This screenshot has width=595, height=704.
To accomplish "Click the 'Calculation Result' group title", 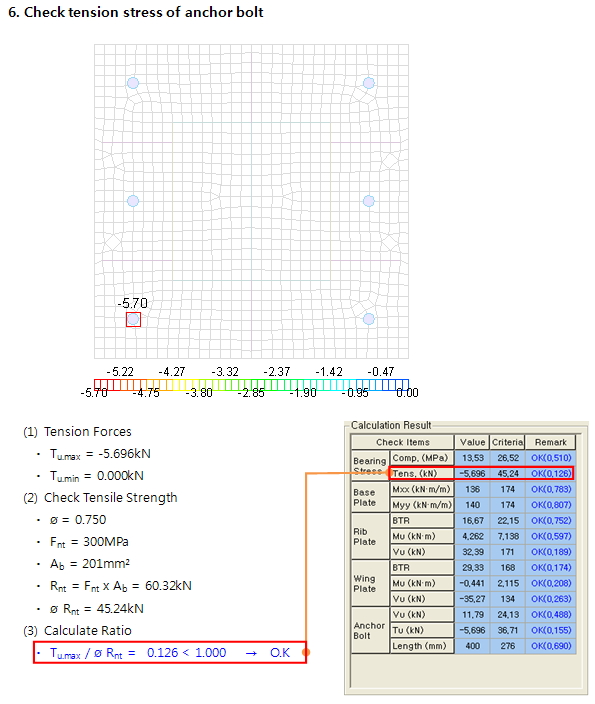I will (x=391, y=425).
